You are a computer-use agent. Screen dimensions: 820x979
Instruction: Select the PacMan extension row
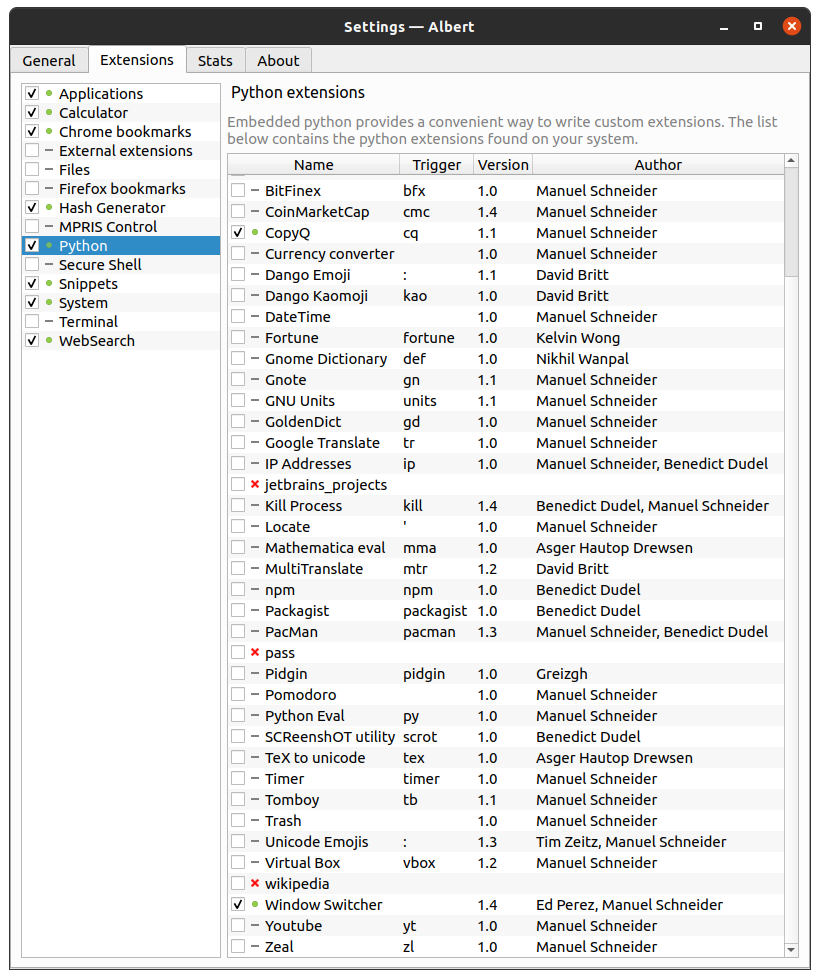tap(506, 632)
